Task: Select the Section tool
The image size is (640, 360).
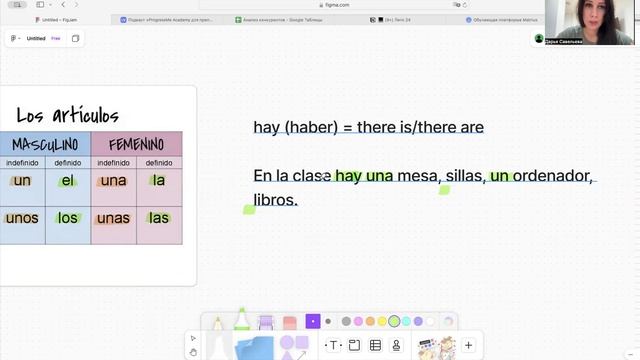Action: coord(354,345)
